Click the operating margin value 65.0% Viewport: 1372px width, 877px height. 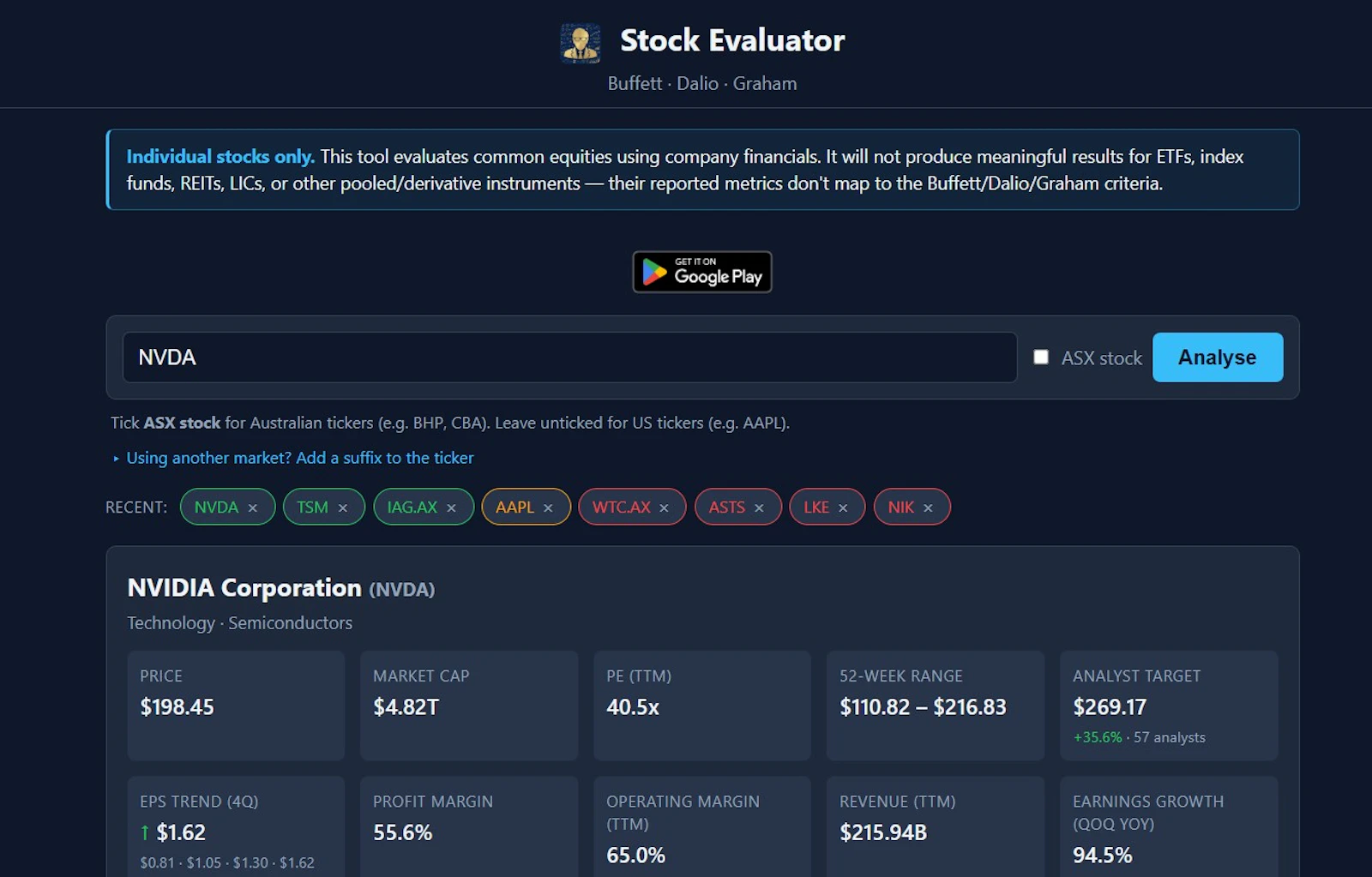click(x=636, y=855)
